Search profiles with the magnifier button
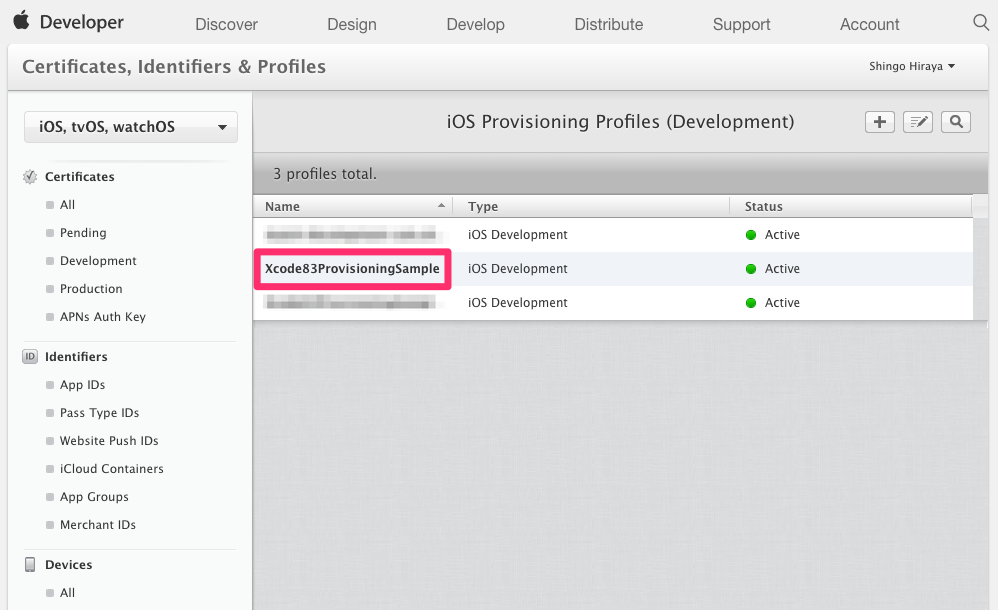The width and height of the screenshot is (998, 610). pyautogui.click(x=956, y=122)
